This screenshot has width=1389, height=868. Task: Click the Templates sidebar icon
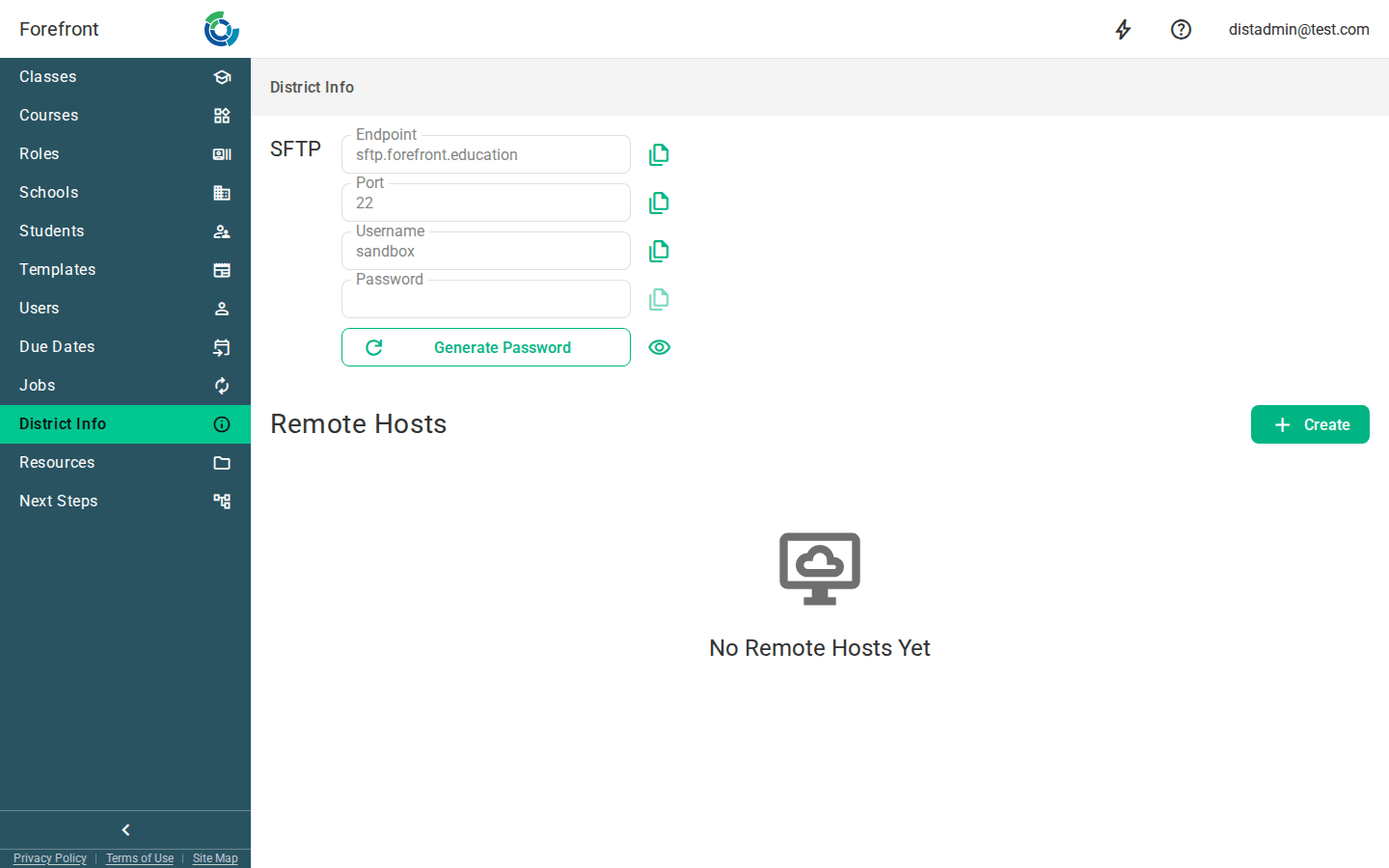222,270
